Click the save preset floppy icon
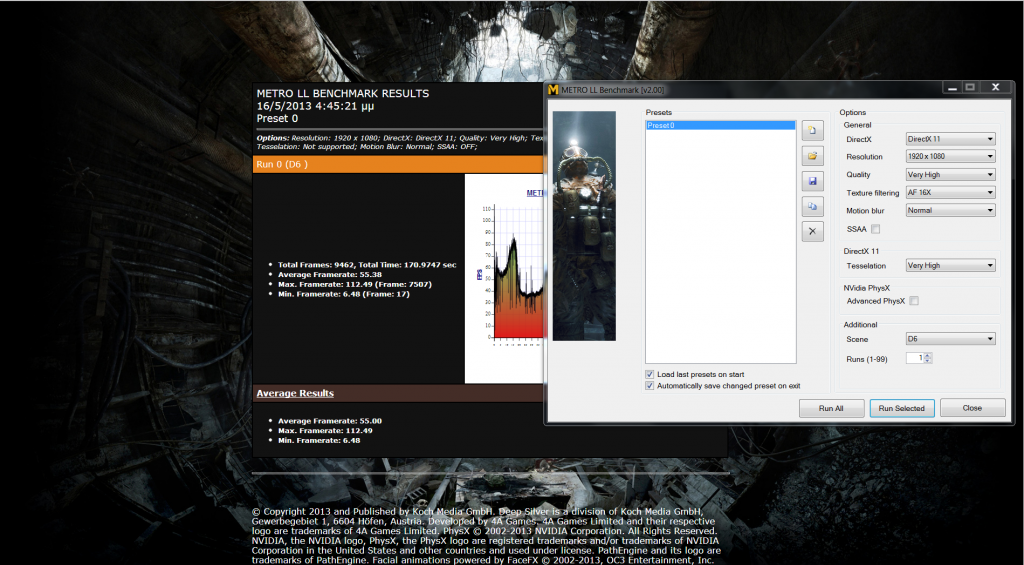This screenshot has height=565, width=1024. [813, 181]
